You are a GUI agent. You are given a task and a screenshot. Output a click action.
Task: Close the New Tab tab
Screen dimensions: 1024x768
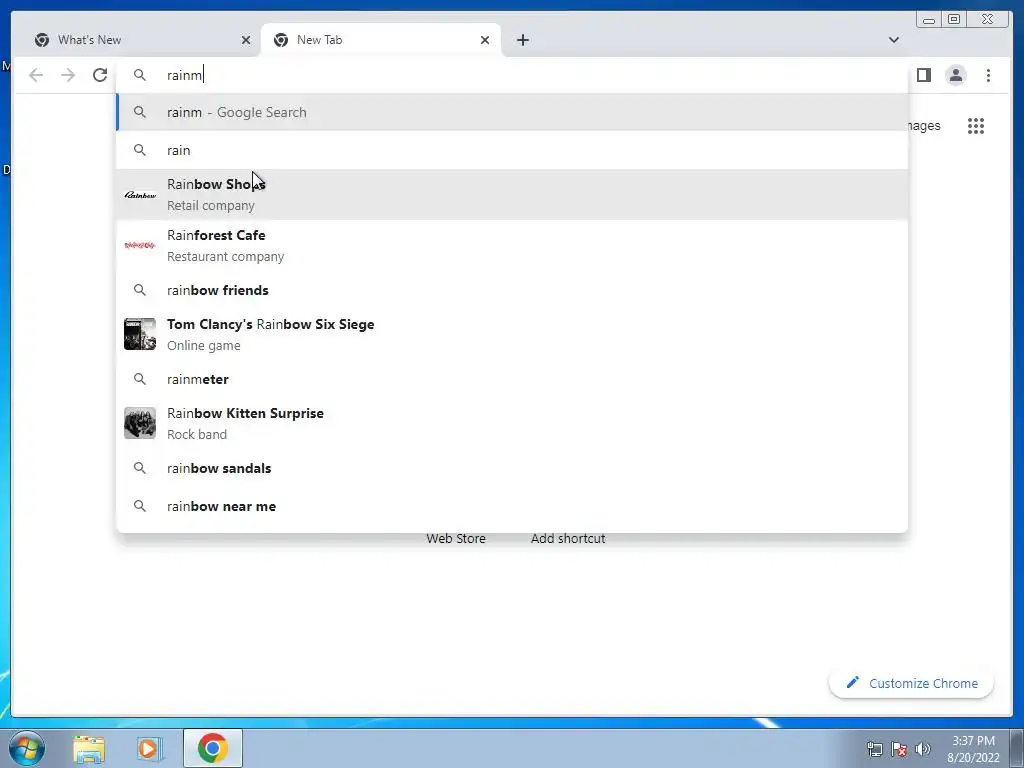click(485, 40)
